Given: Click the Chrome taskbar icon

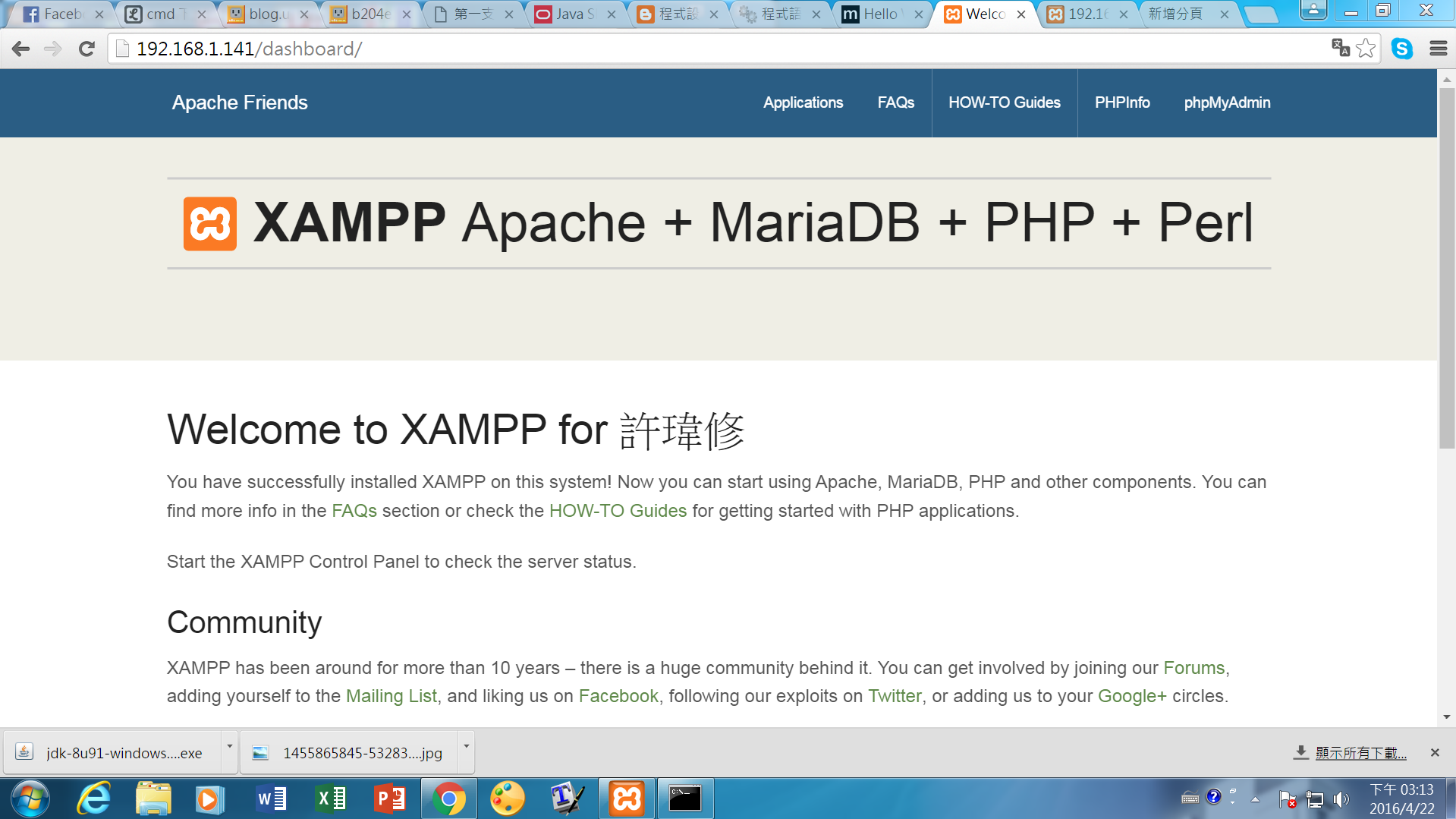Looking at the screenshot, I should tap(448, 799).
